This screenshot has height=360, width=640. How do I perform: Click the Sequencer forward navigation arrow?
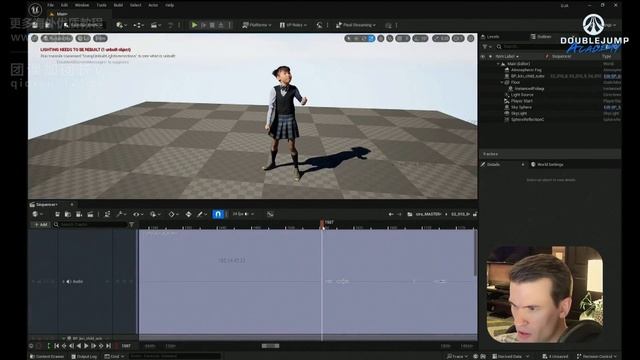(x=399, y=214)
